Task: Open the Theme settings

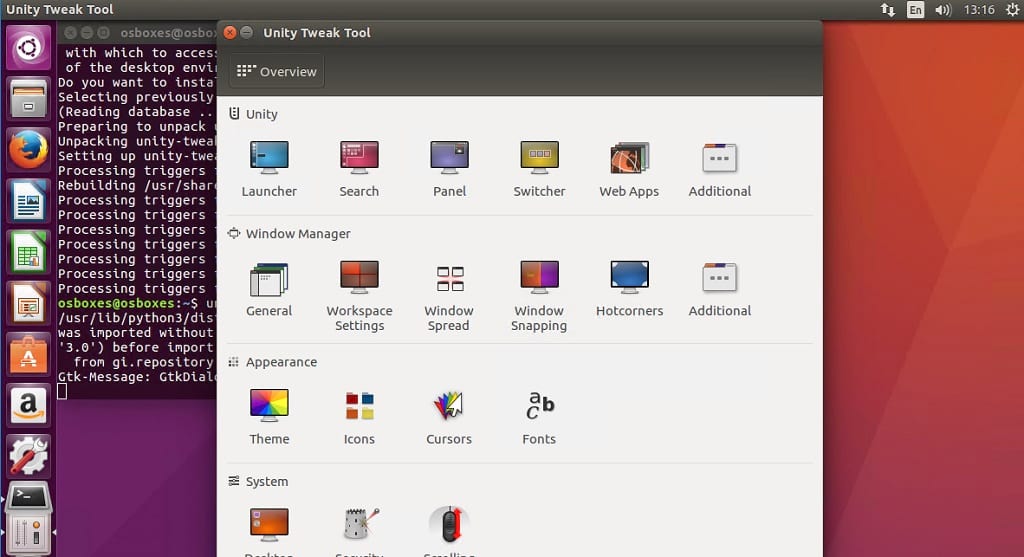Action: click(x=269, y=417)
